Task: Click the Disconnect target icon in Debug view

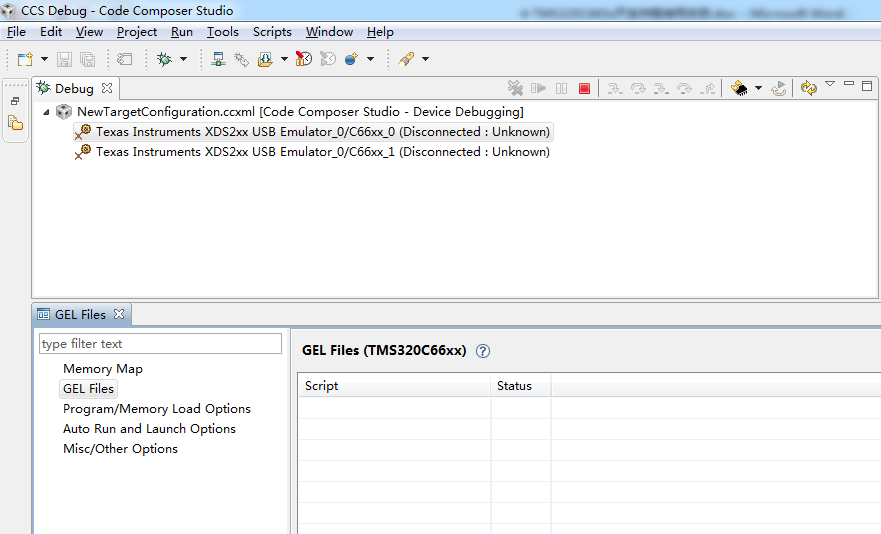Action: point(515,88)
